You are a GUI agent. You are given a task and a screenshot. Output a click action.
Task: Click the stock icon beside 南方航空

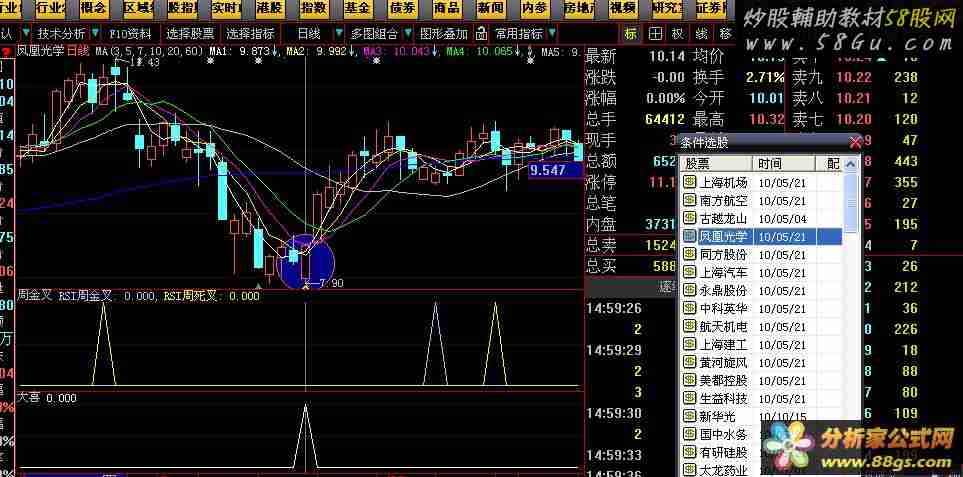(x=689, y=200)
